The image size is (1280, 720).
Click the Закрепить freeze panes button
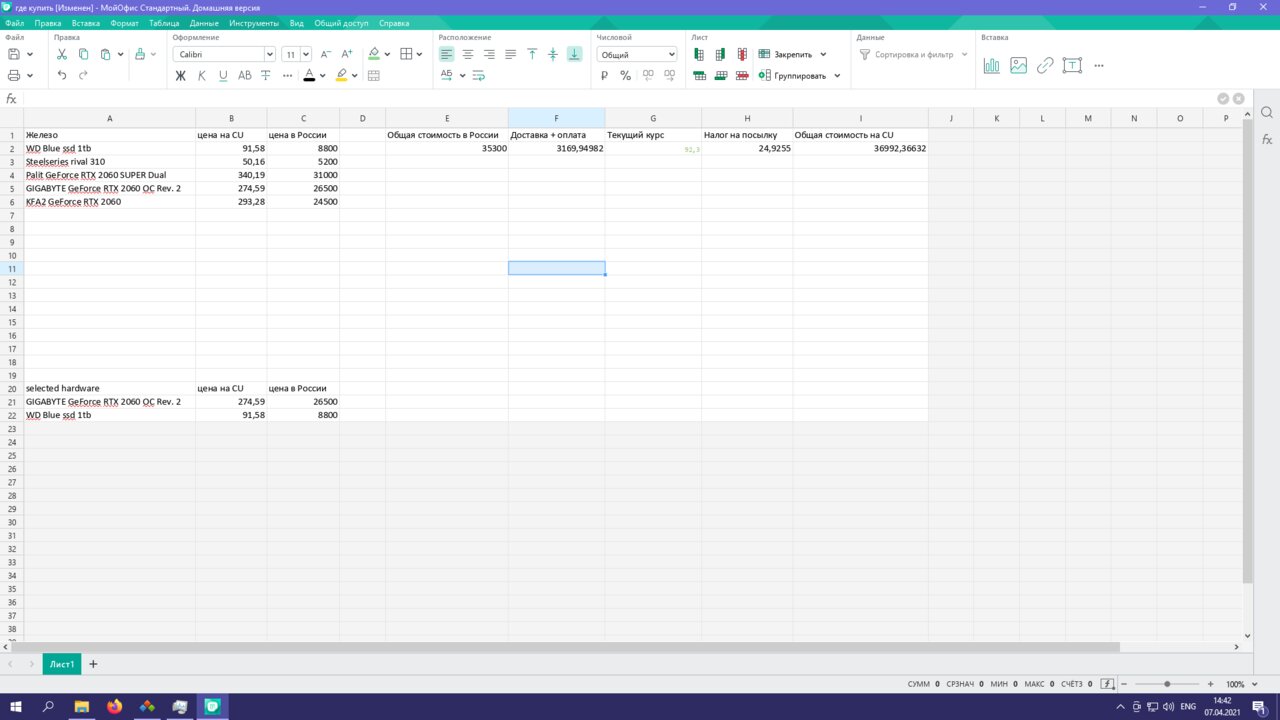[792, 55]
